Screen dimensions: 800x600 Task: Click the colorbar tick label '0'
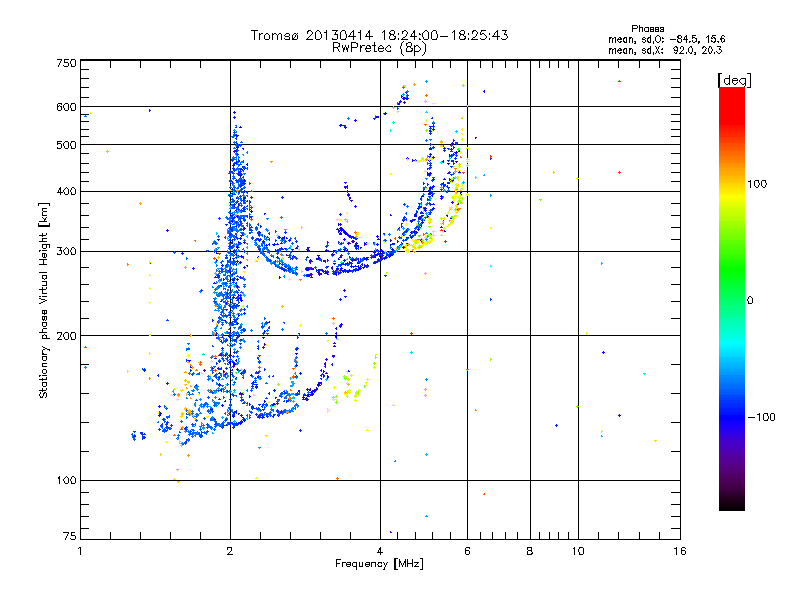point(750,301)
